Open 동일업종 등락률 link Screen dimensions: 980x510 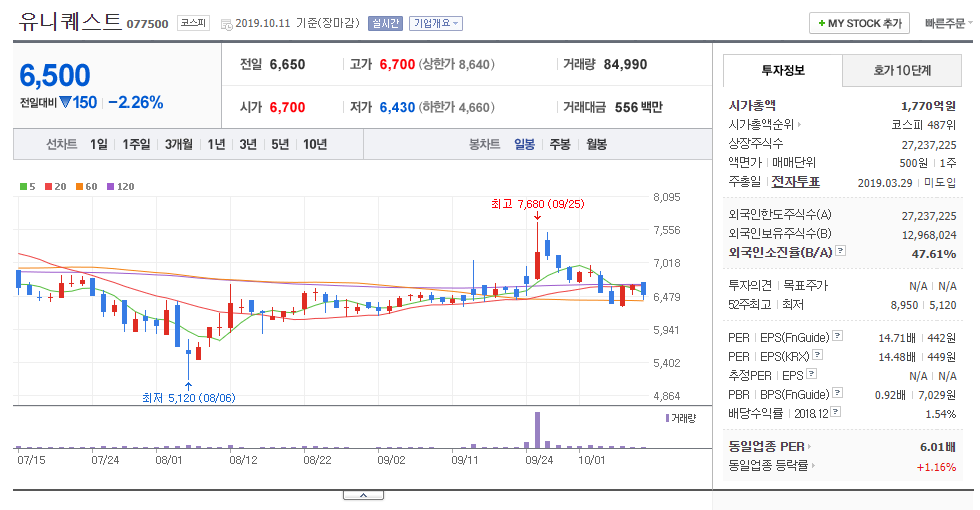point(772,466)
